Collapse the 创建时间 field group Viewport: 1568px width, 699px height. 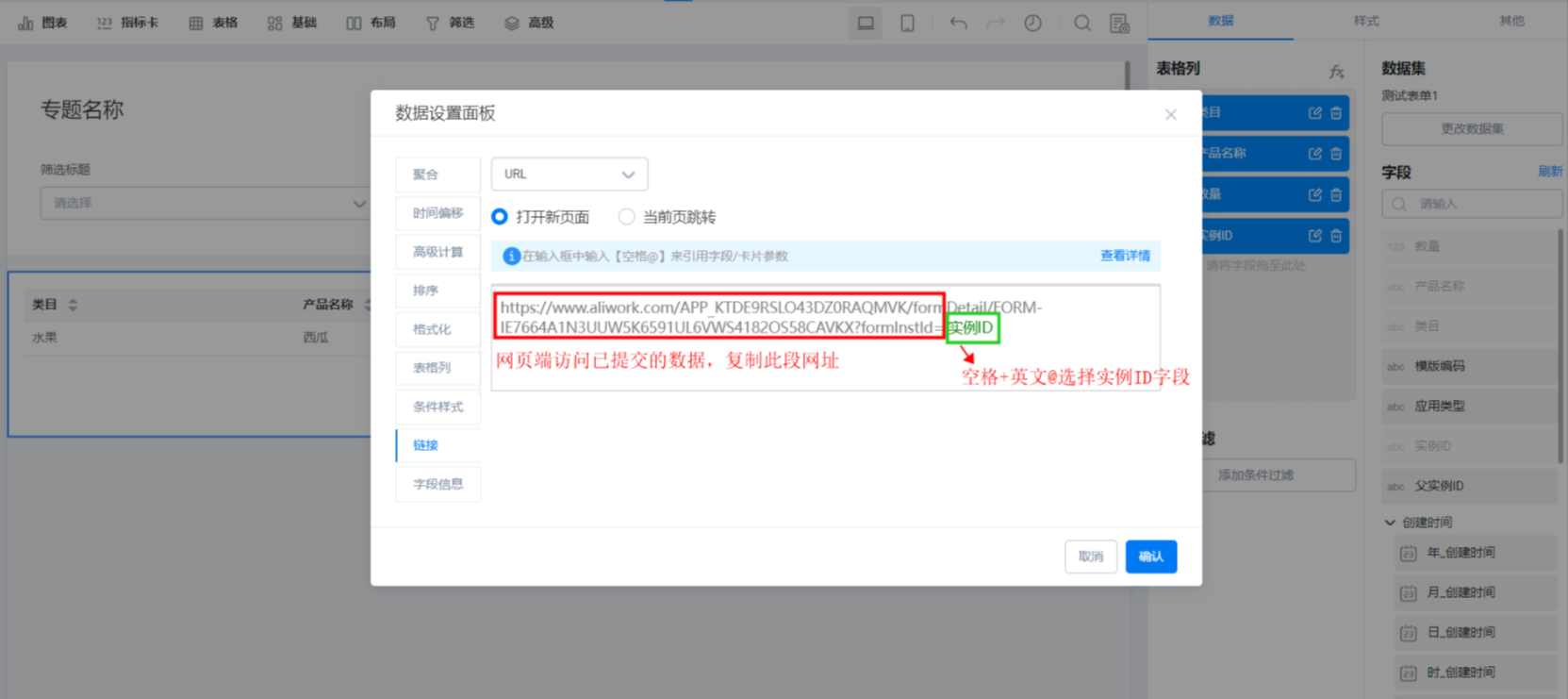click(x=1390, y=523)
